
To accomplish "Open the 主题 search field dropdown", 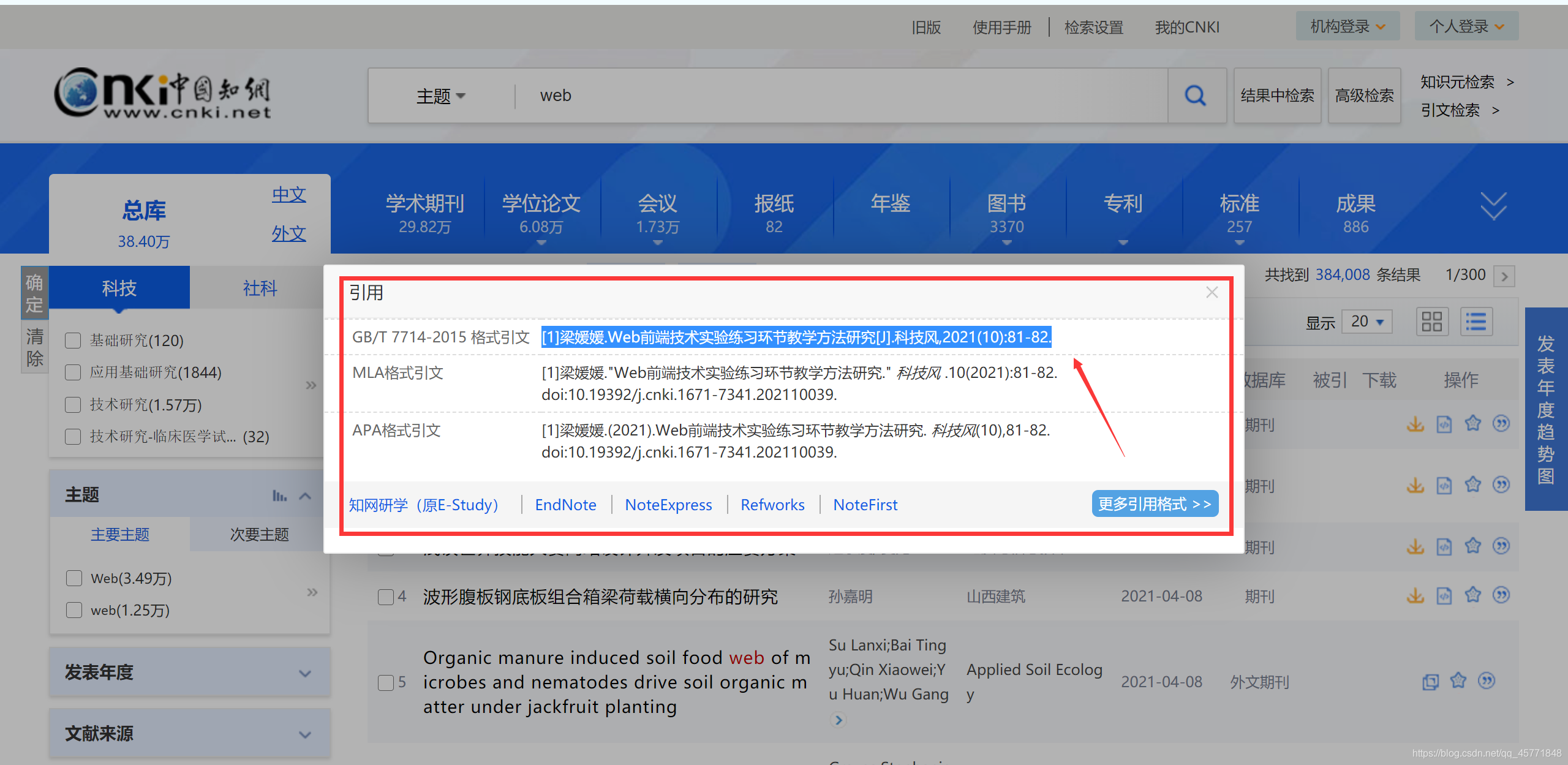I will coord(440,96).
